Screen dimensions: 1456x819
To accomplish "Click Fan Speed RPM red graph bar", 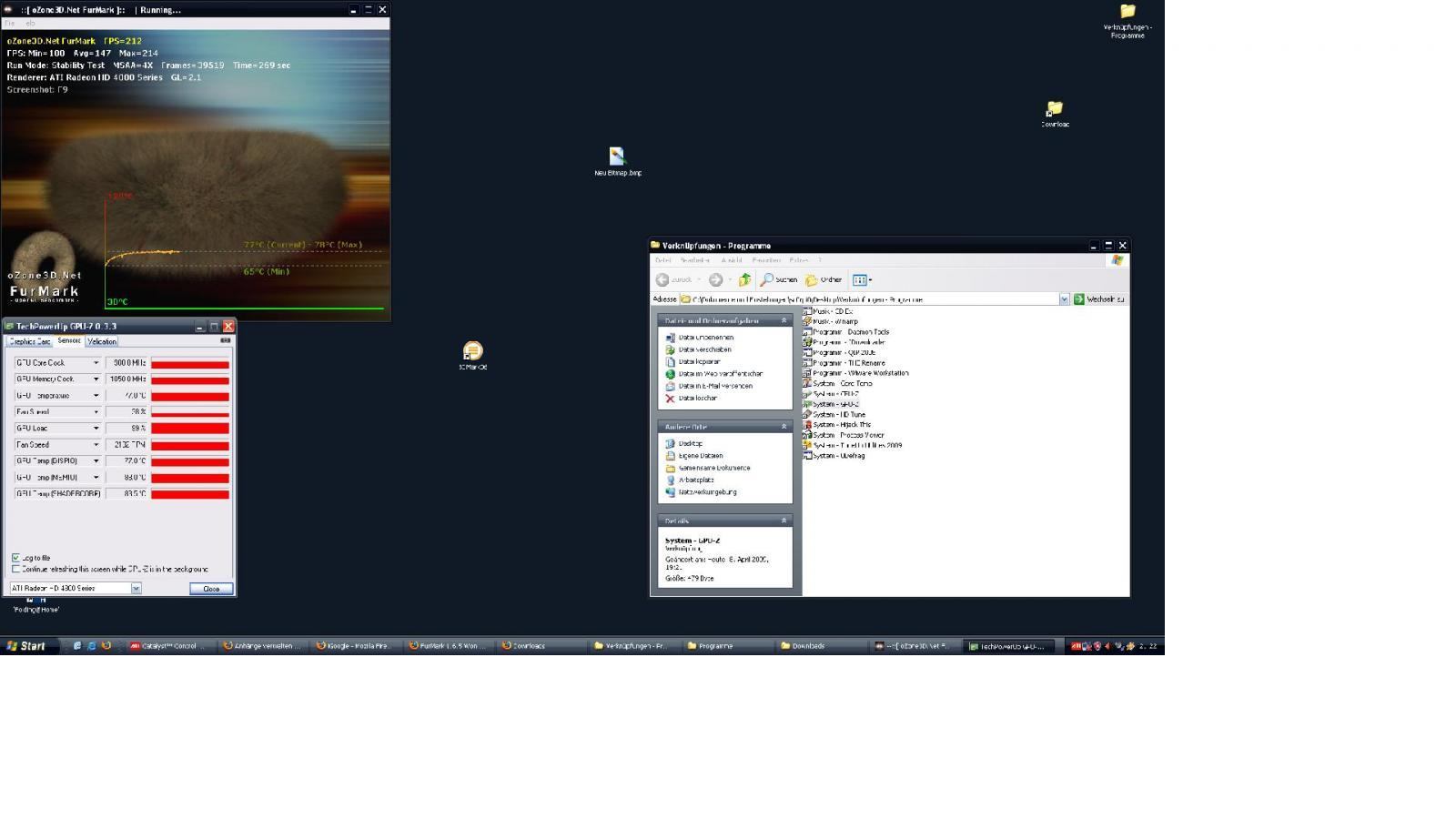I will [x=190, y=446].
